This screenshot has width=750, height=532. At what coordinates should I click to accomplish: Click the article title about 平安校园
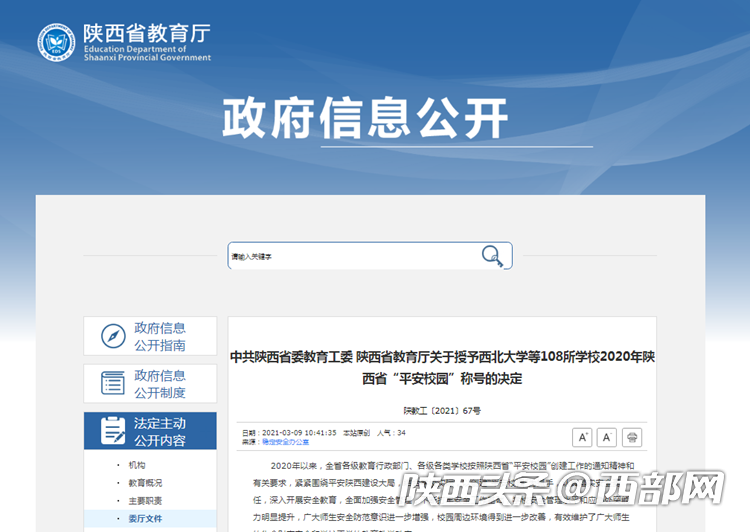[x=442, y=367]
